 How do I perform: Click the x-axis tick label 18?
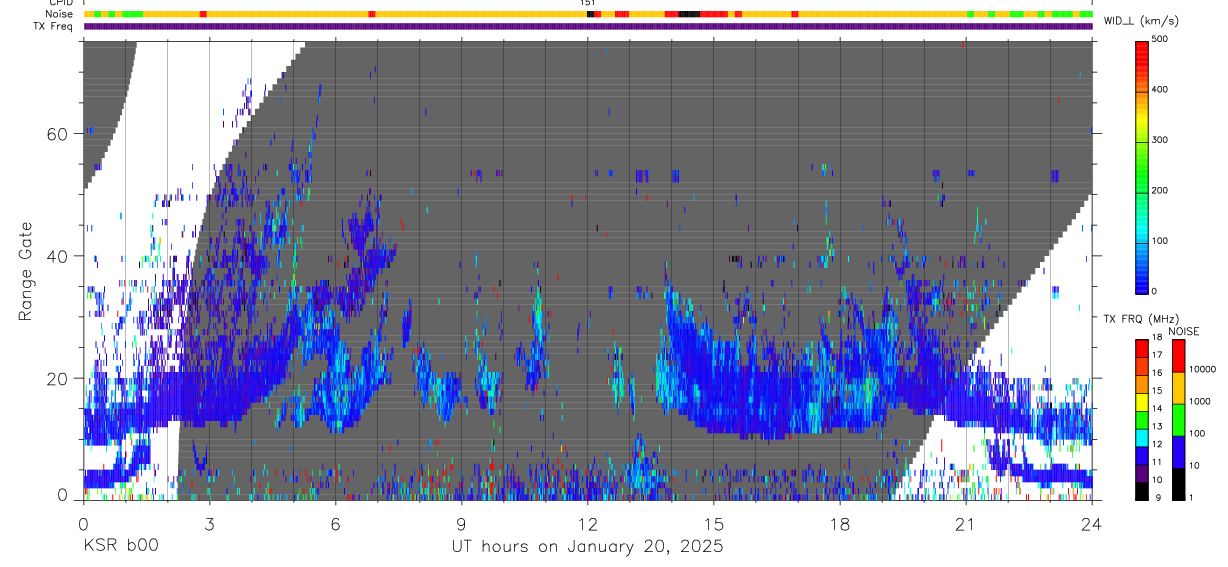point(840,523)
